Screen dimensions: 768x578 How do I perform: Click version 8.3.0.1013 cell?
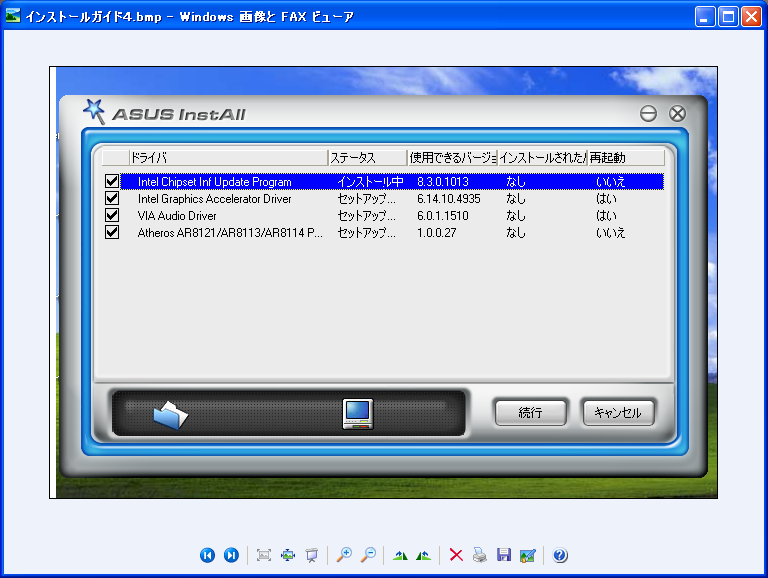(443, 182)
